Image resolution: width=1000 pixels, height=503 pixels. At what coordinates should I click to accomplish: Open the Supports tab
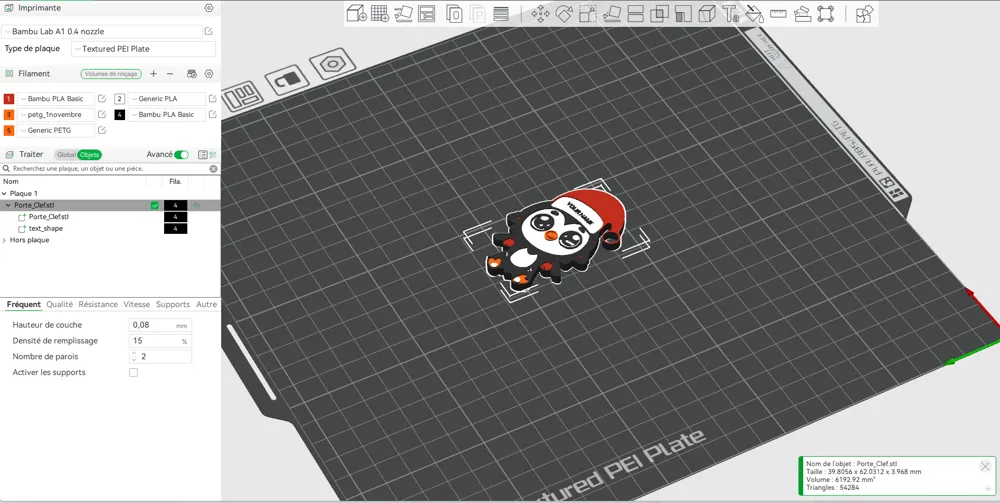tap(173, 305)
